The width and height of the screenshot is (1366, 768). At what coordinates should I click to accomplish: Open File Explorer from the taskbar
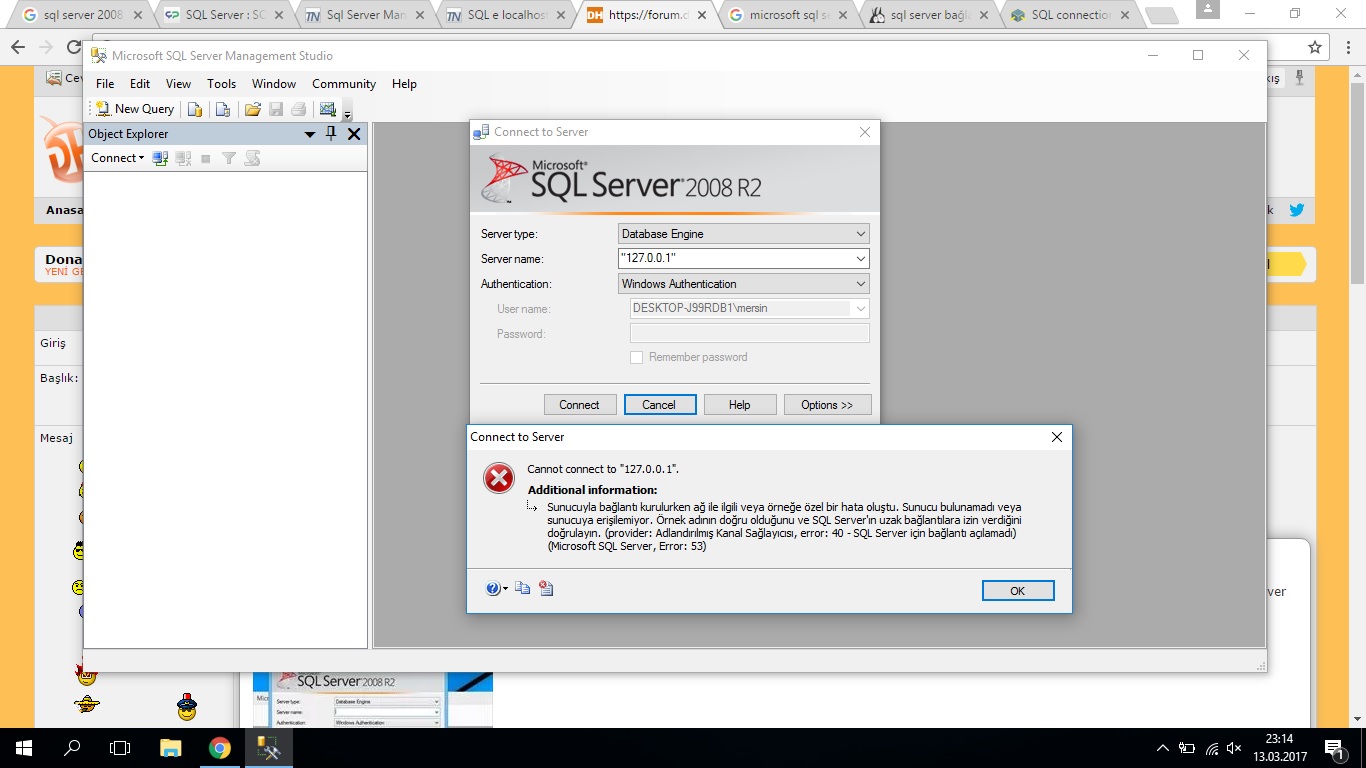click(x=171, y=748)
